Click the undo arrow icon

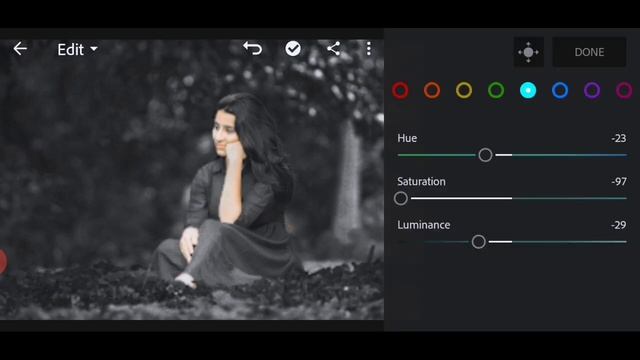253,49
